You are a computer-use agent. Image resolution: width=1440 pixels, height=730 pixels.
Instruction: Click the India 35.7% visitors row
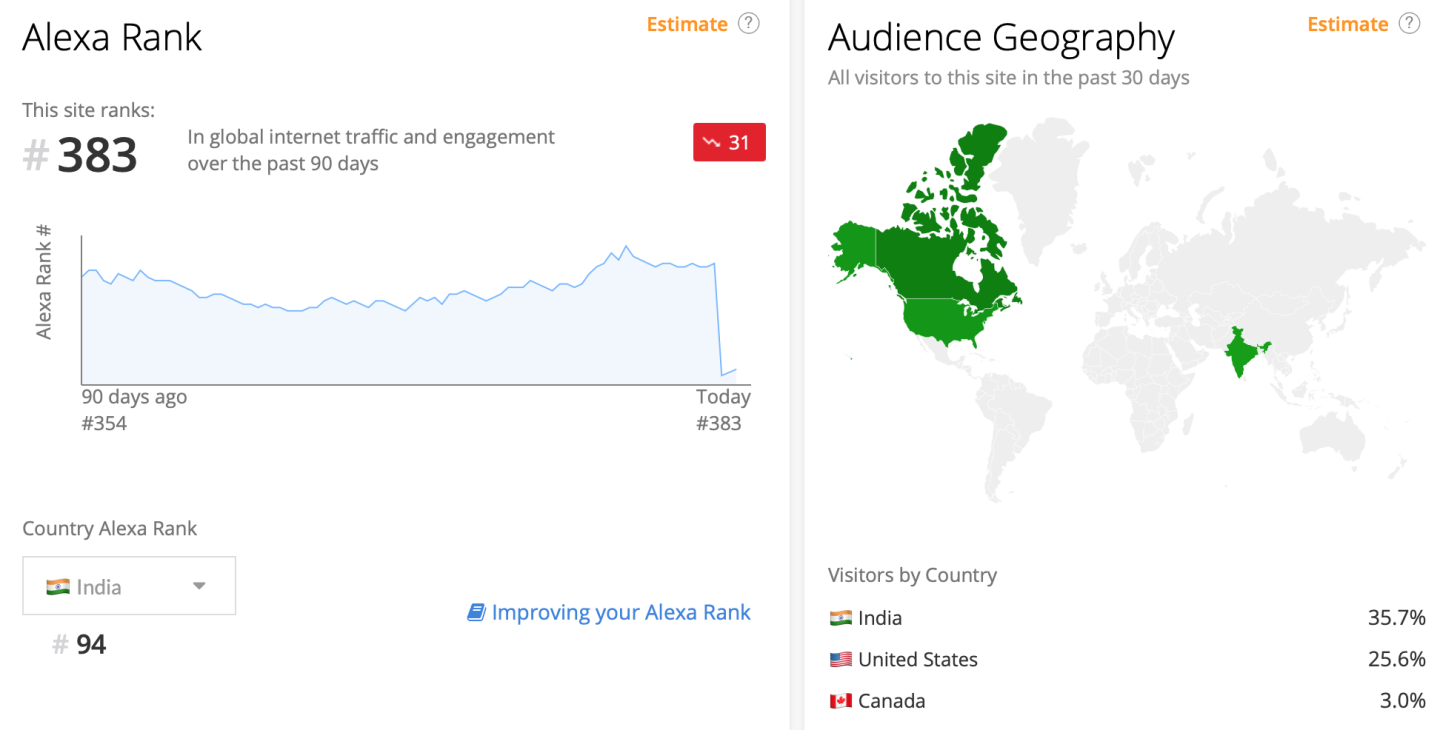pyautogui.click(x=1126, y=618)
